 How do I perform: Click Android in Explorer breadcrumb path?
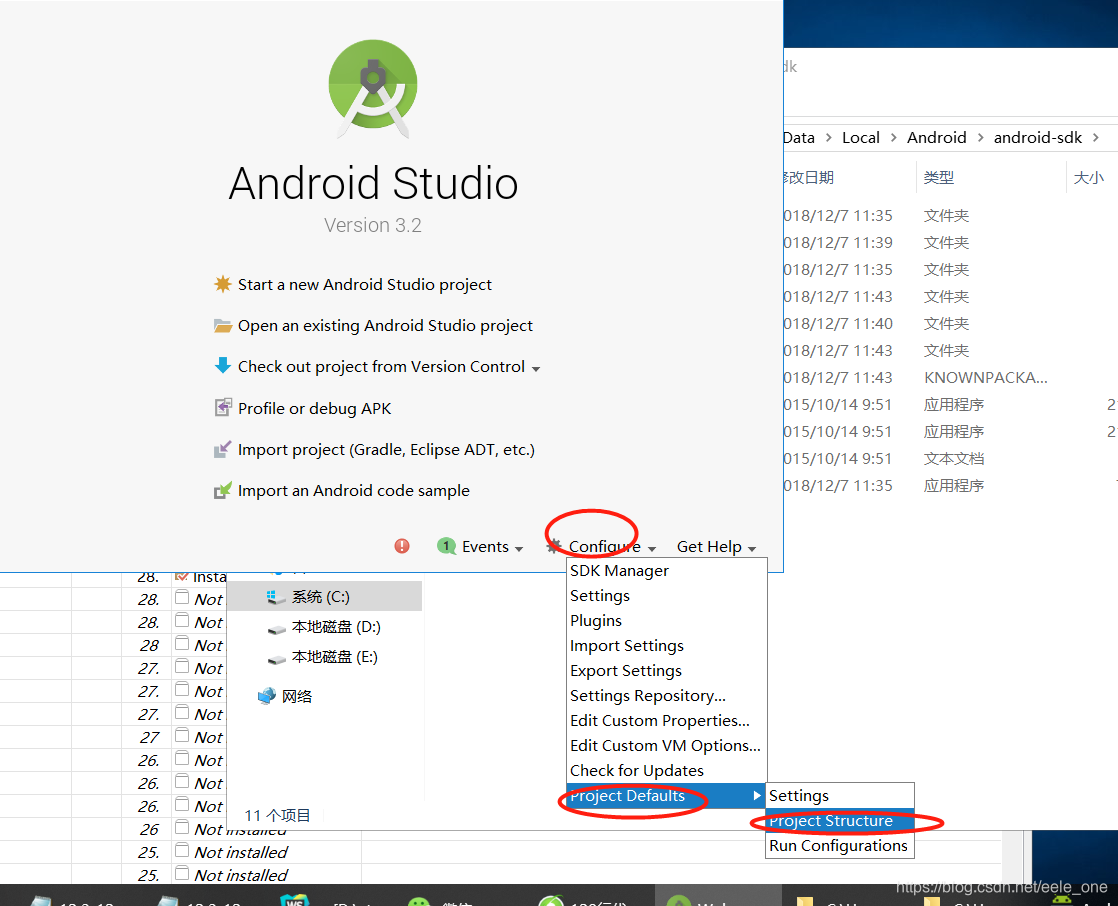[x=936, y=138]
